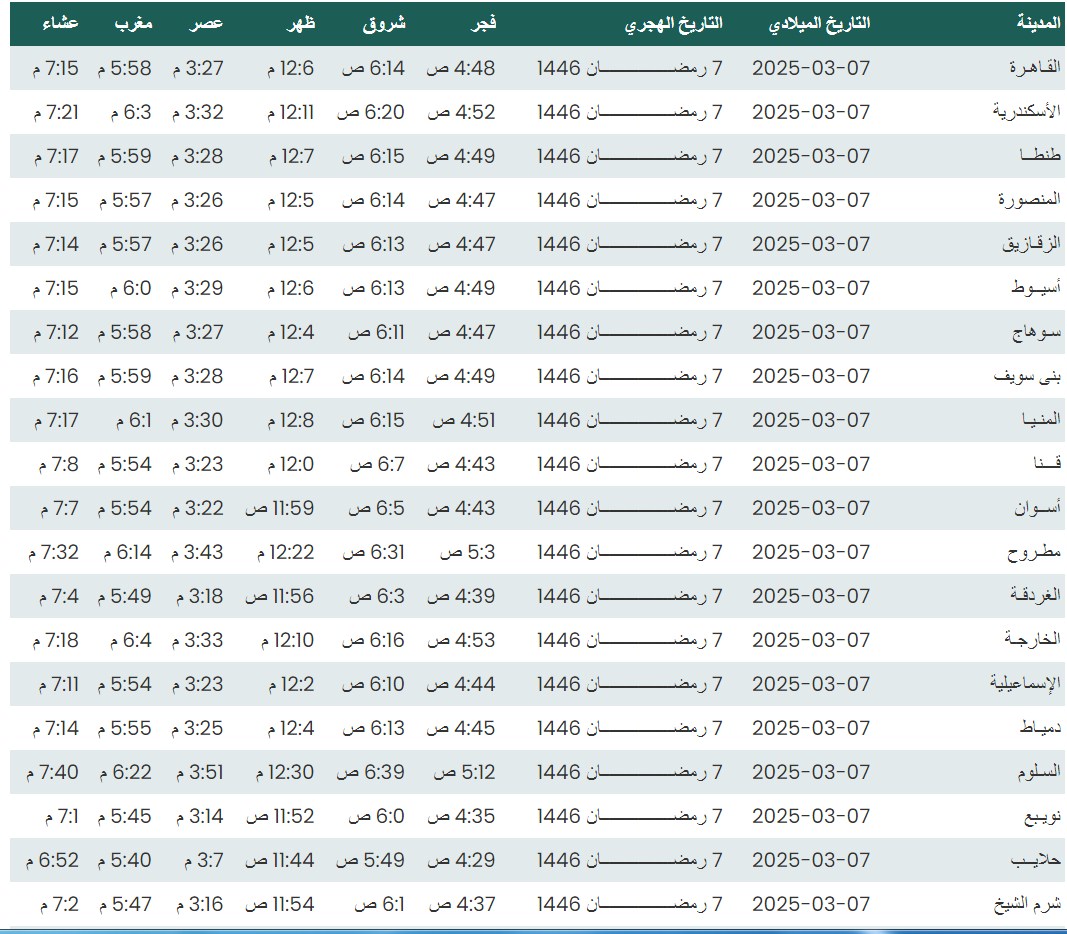Select the Gregorian date in the دمياط row
Screen dimensions: 1067x934
click(x=811, y=728)
